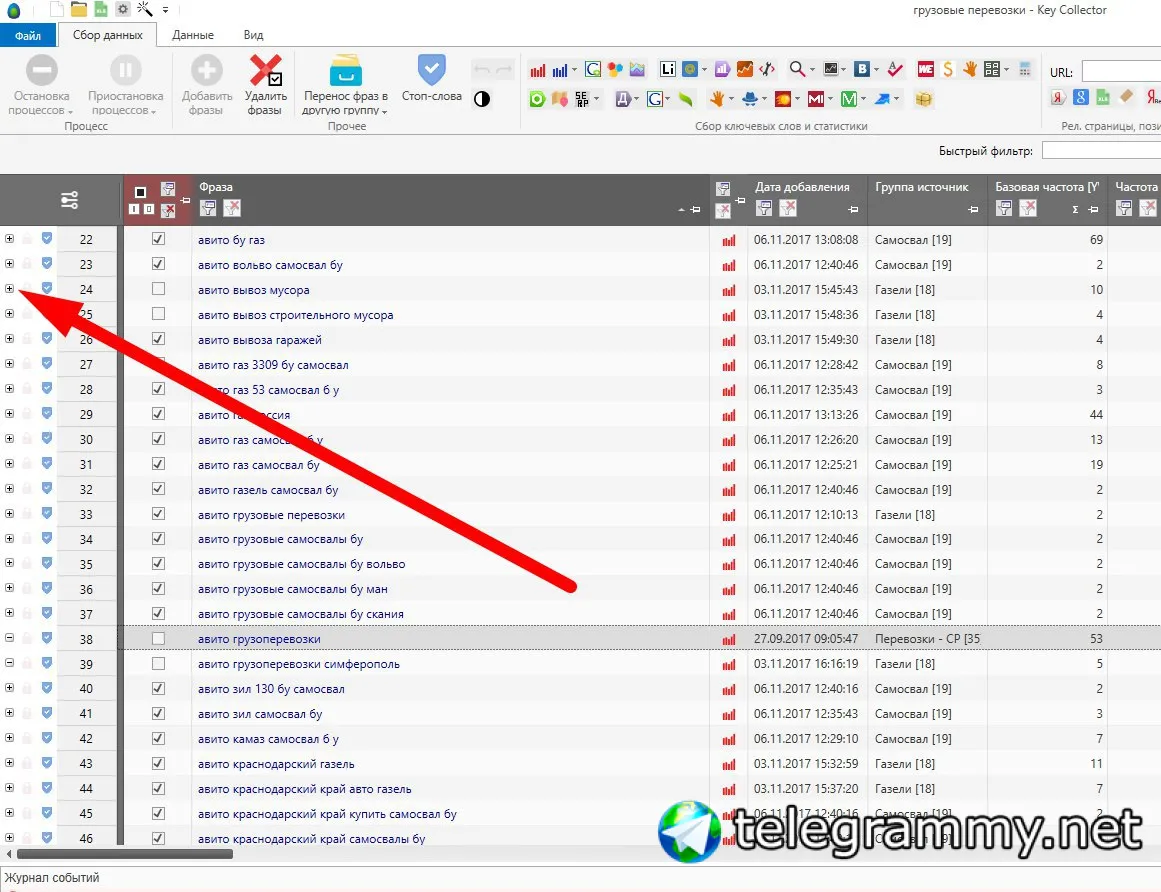The image size is (1161, 892).
Task: Expand row 22 with the plus icon
Action: coord(10,238)
